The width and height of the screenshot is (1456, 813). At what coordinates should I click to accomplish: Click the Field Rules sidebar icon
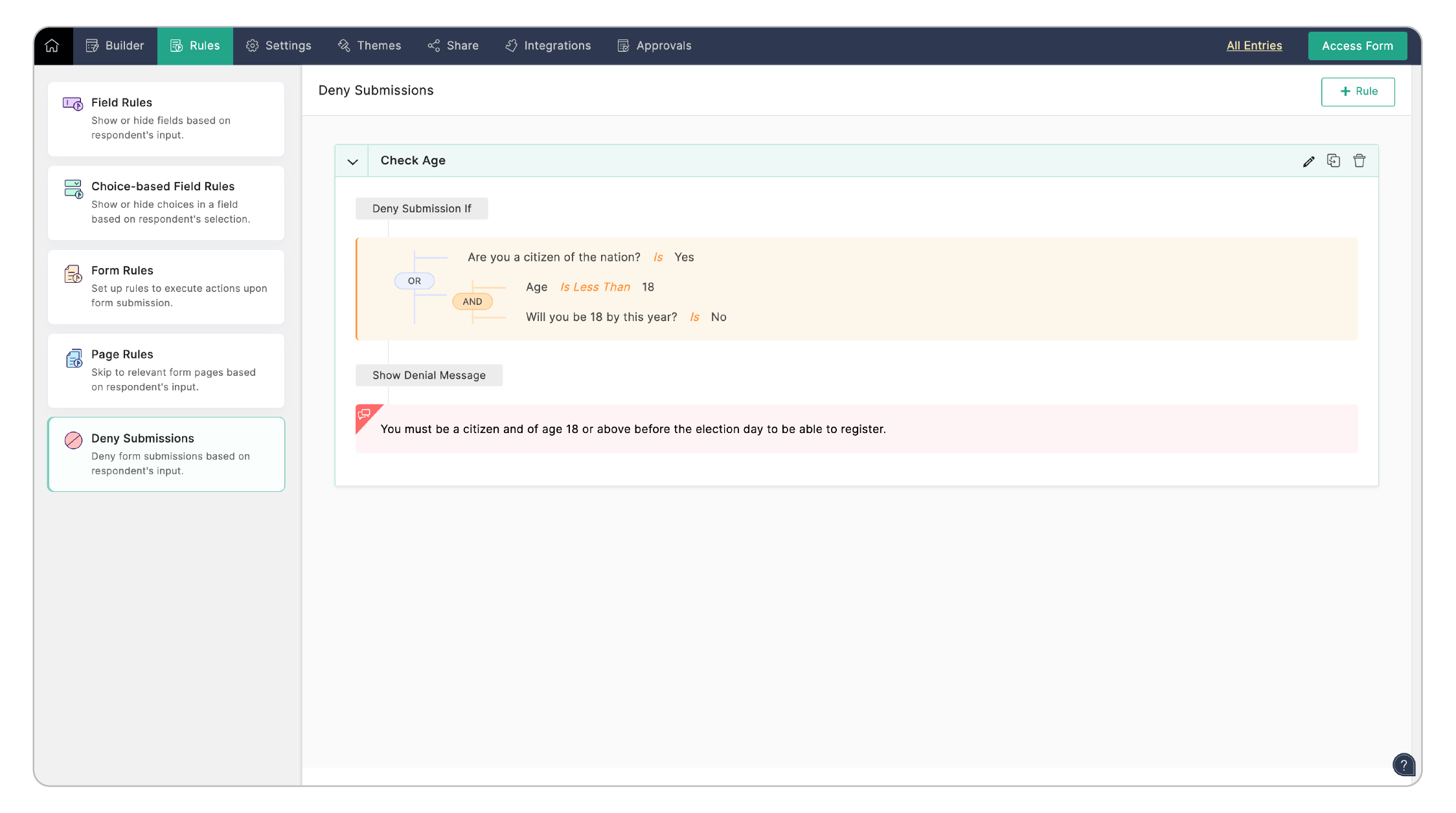point(73,104)
